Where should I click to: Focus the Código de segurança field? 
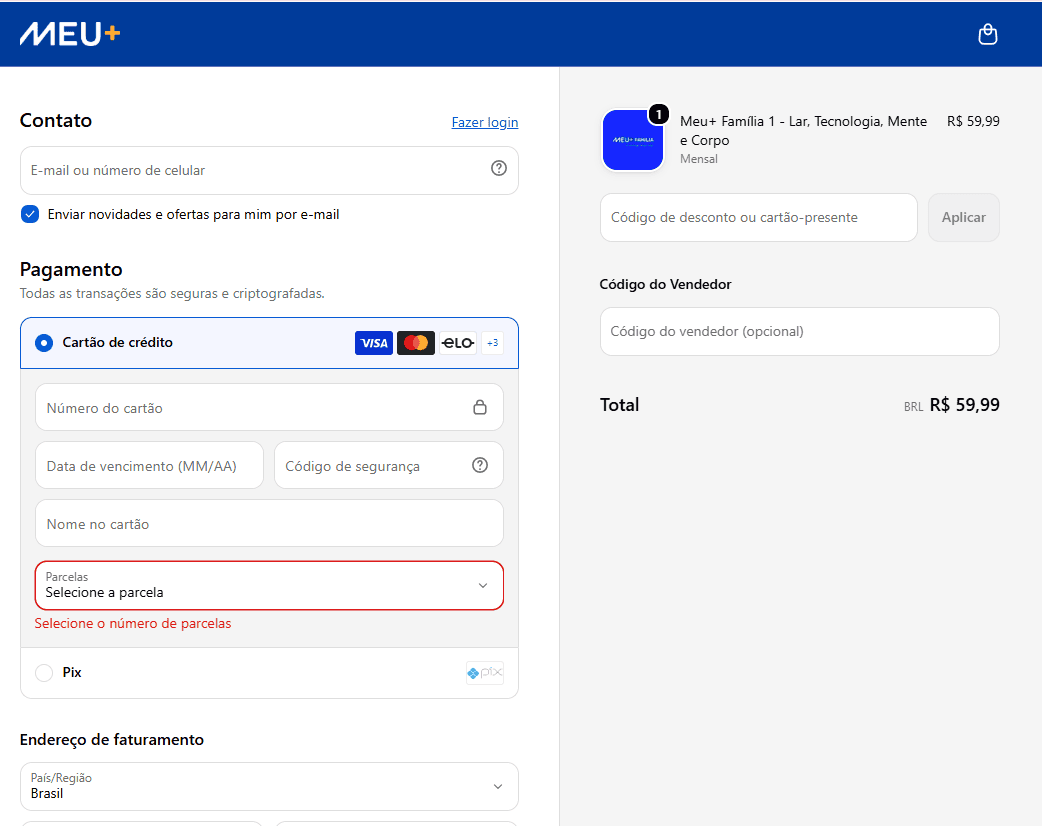389,465
